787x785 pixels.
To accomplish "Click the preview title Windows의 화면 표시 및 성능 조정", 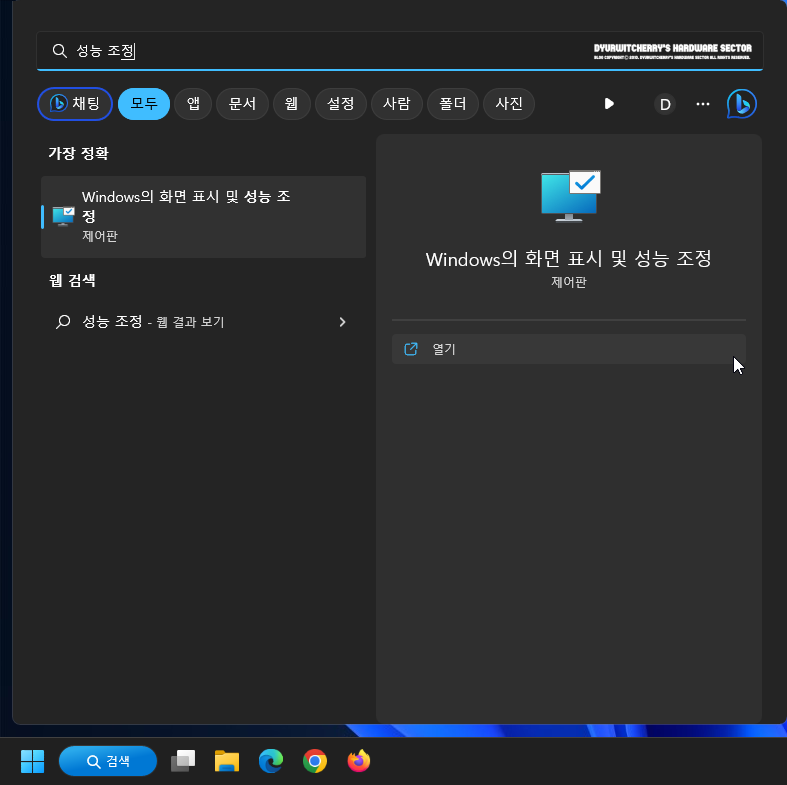I will click(x=569, y=259).
